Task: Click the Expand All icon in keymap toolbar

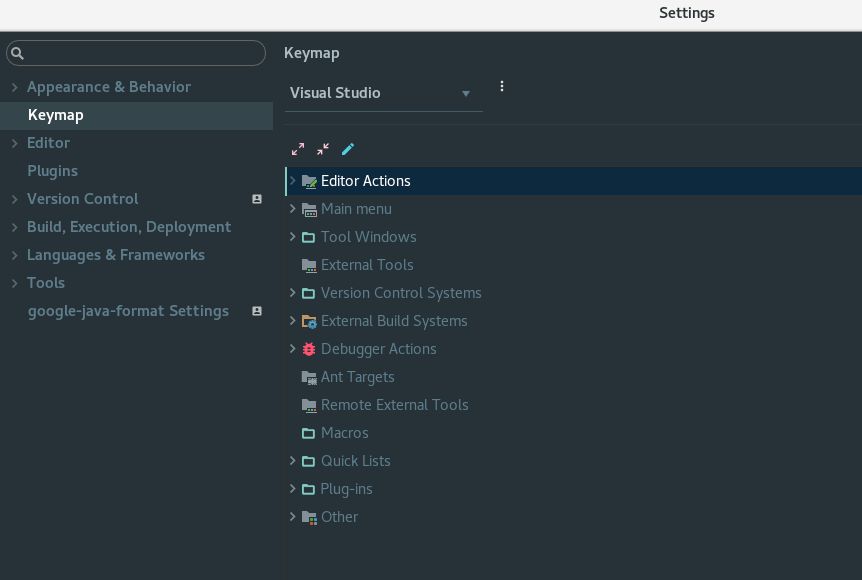Action: tap(298, 149)
